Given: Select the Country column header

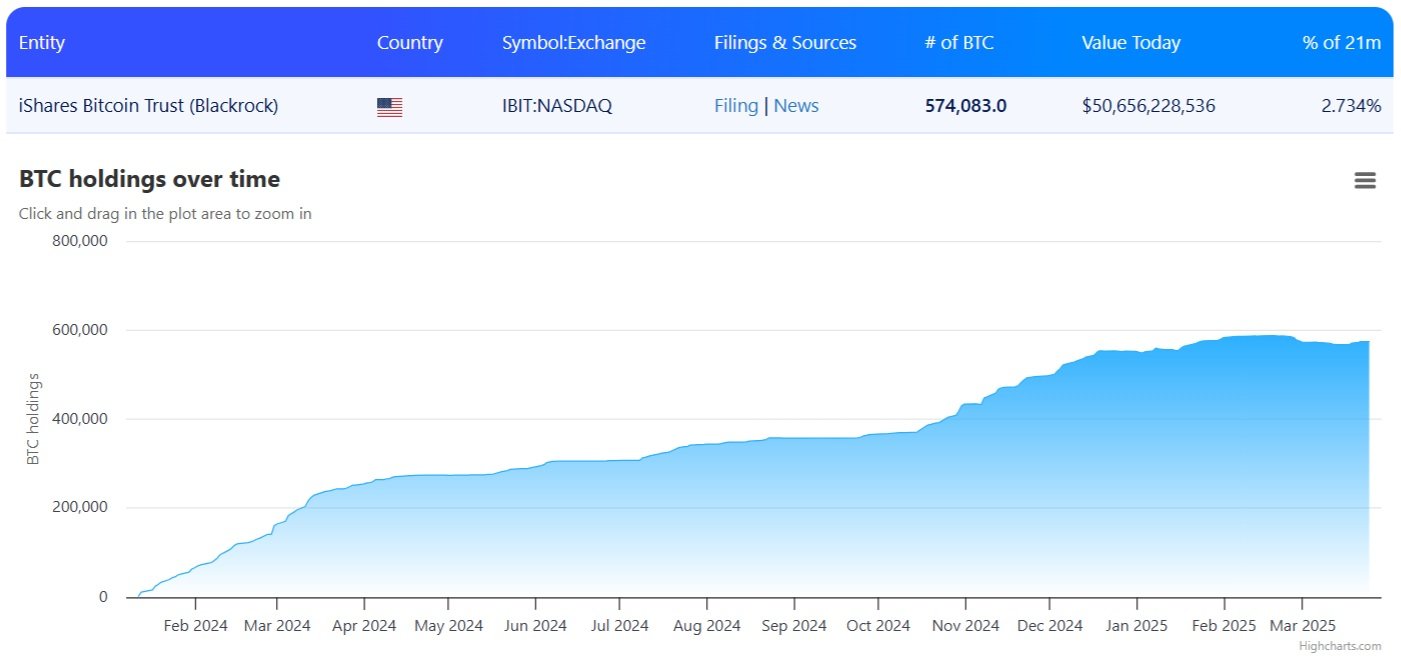Looking at the screenshot, I should click(410, 43).
